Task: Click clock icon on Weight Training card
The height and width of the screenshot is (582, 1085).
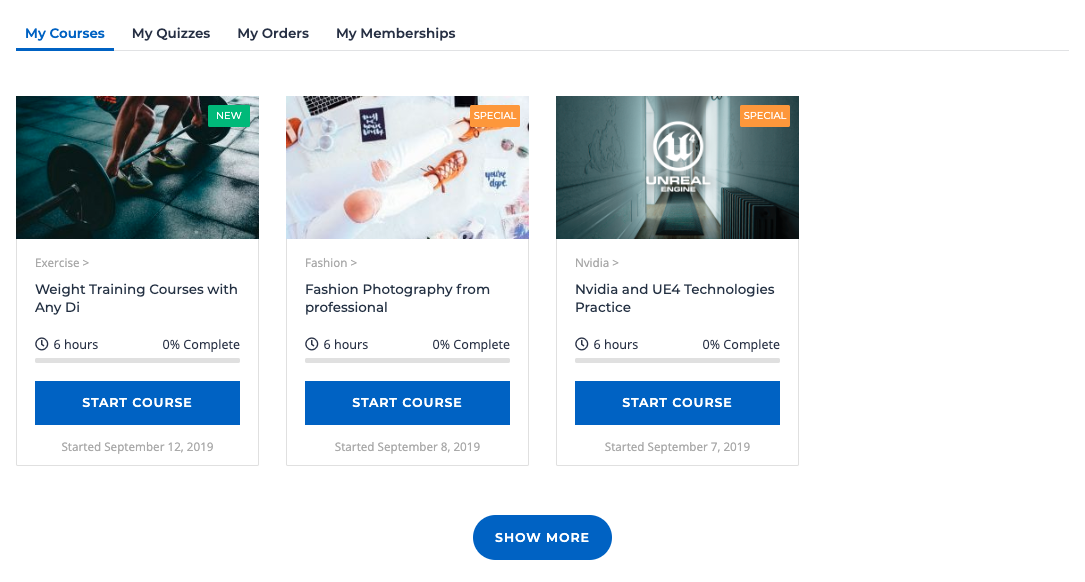Action: pyautogui.click(x=42, y=344)
